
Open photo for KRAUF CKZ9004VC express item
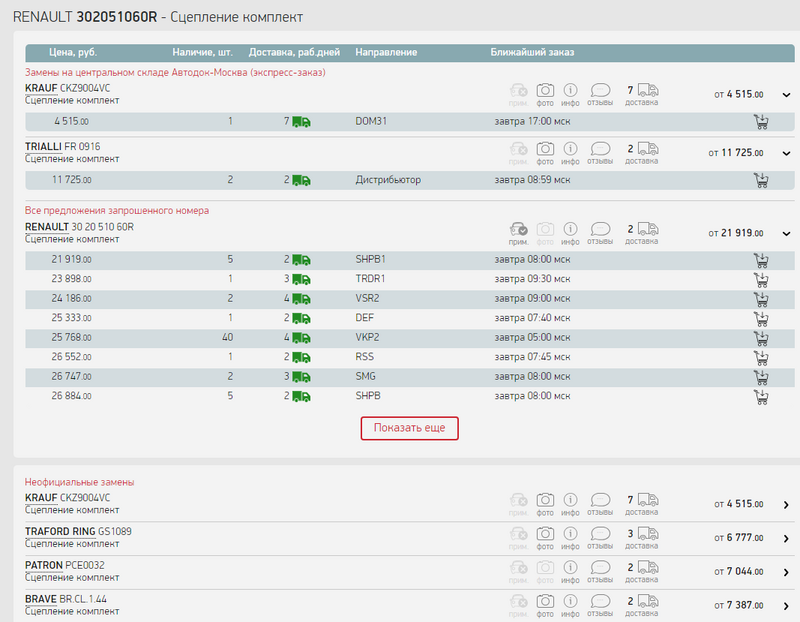[x=545, y=94]
